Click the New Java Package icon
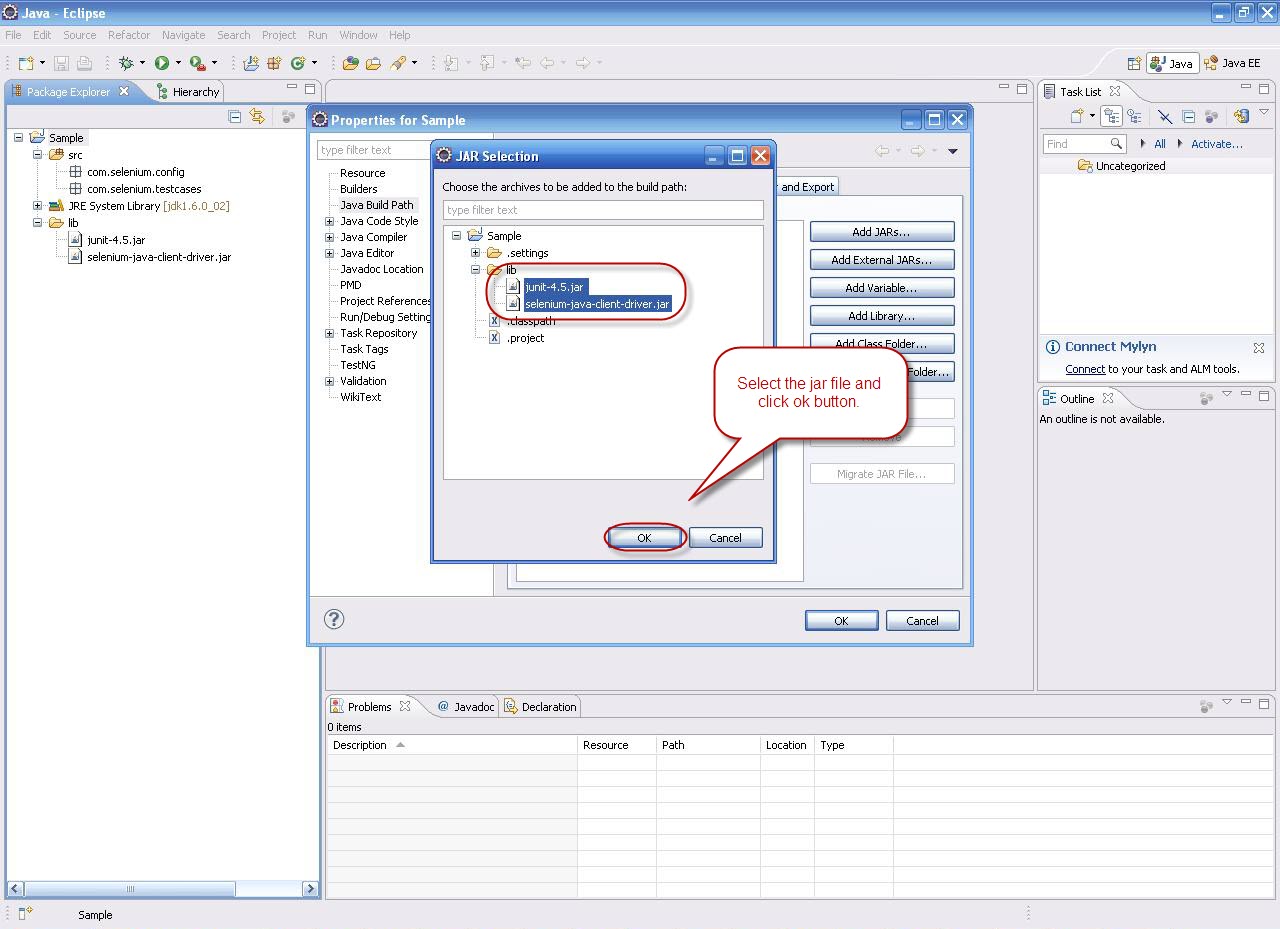The image size is (1280, 929). [x=273, y=62]
